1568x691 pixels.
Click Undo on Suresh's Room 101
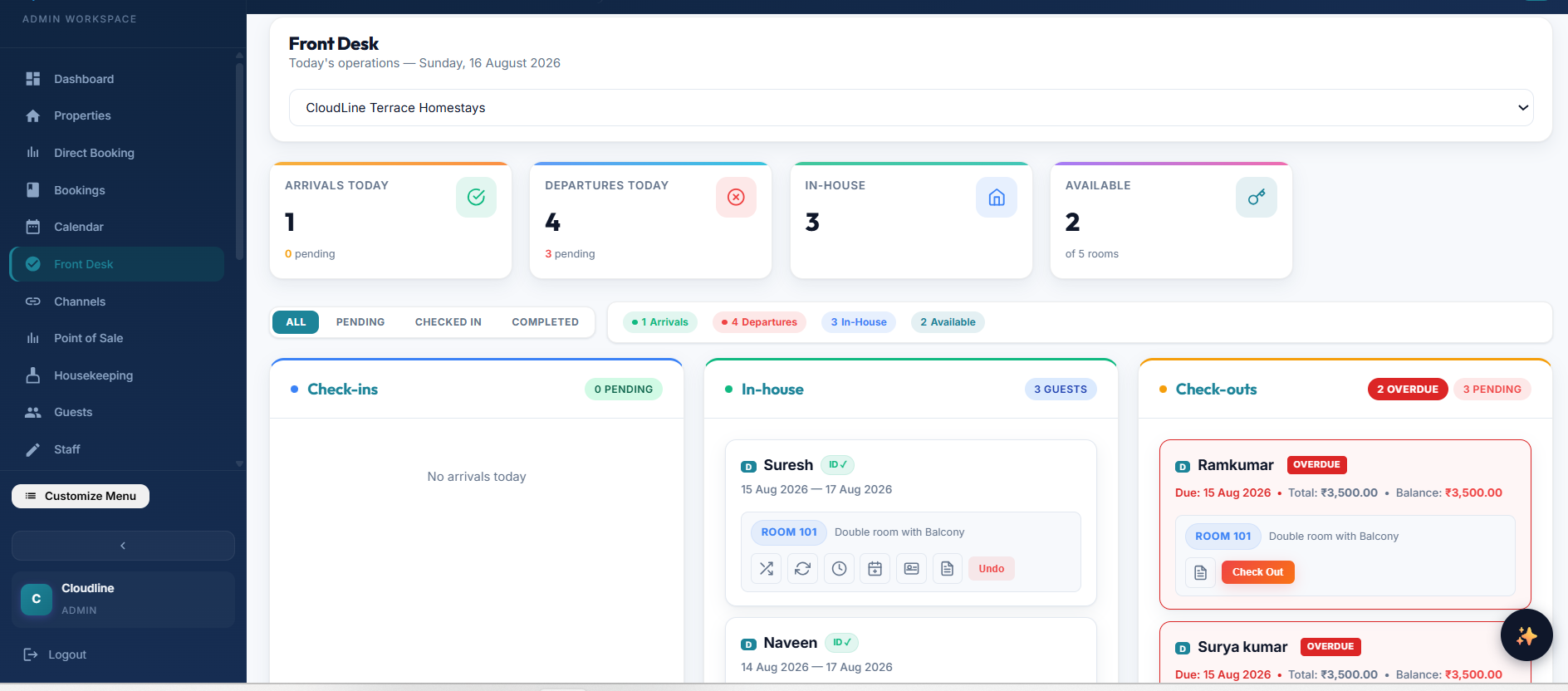pos(992,569)
